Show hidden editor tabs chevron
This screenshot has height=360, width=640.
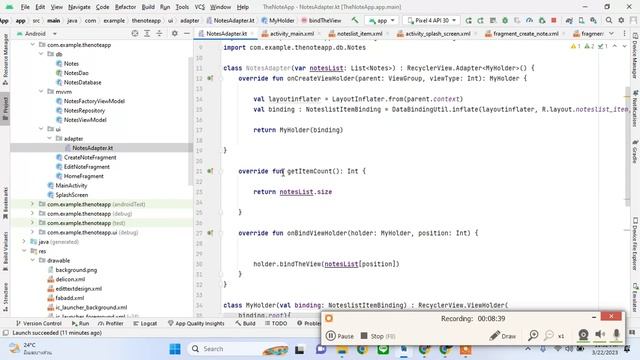611,33
